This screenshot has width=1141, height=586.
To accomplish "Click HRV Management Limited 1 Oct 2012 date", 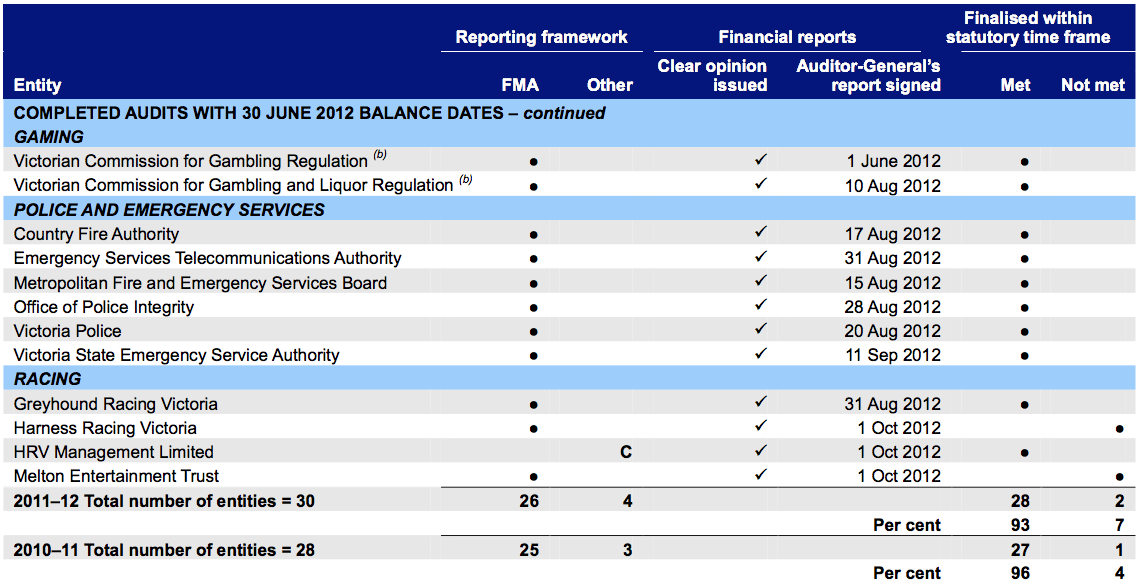I will [899, 452].
